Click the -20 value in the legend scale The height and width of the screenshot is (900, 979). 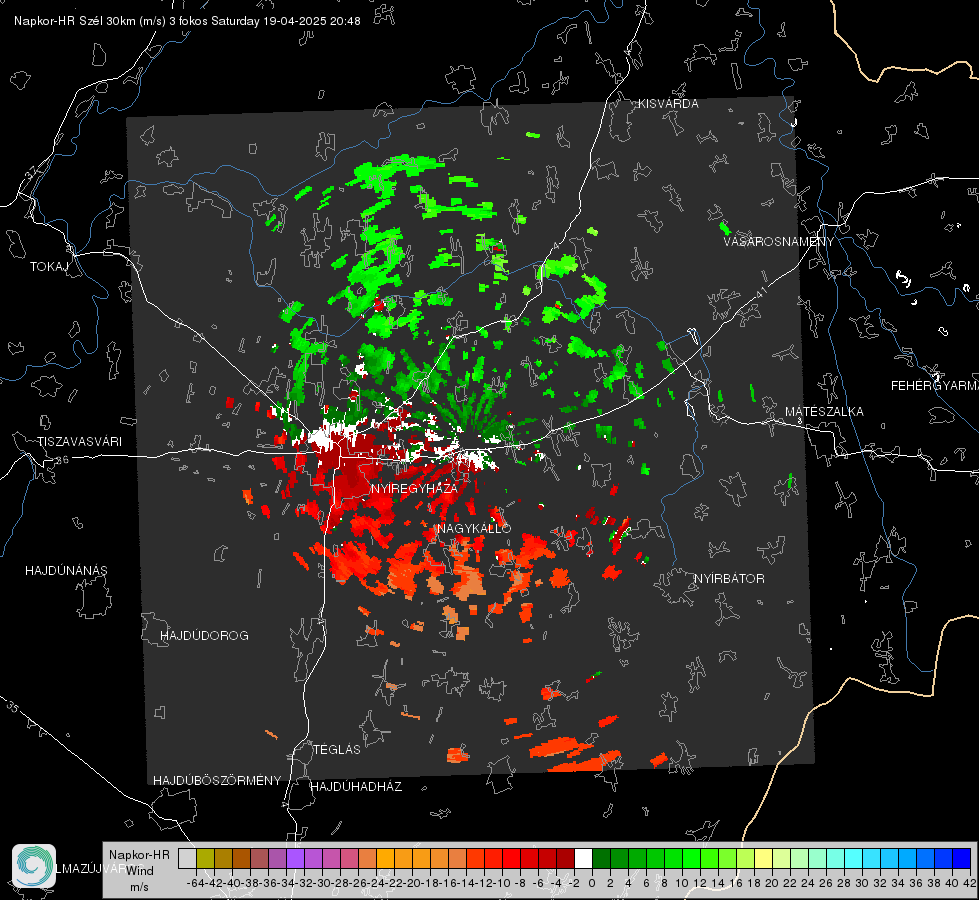(x=411, y=883)
